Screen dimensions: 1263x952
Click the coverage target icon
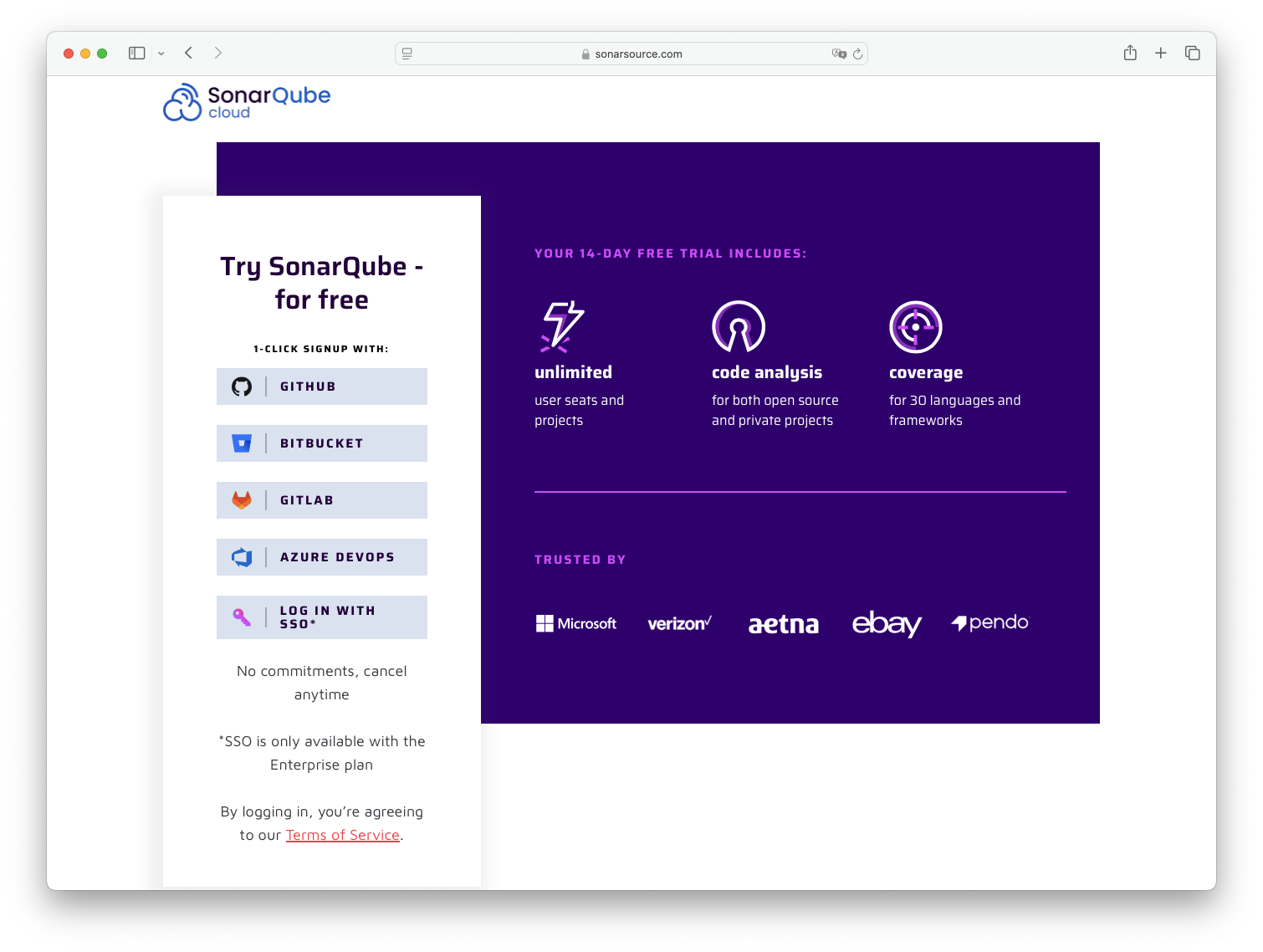point(916,326)
